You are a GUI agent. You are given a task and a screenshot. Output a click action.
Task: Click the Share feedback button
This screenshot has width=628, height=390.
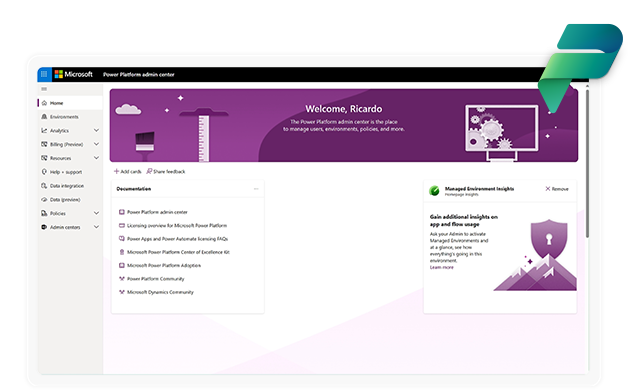165,171
